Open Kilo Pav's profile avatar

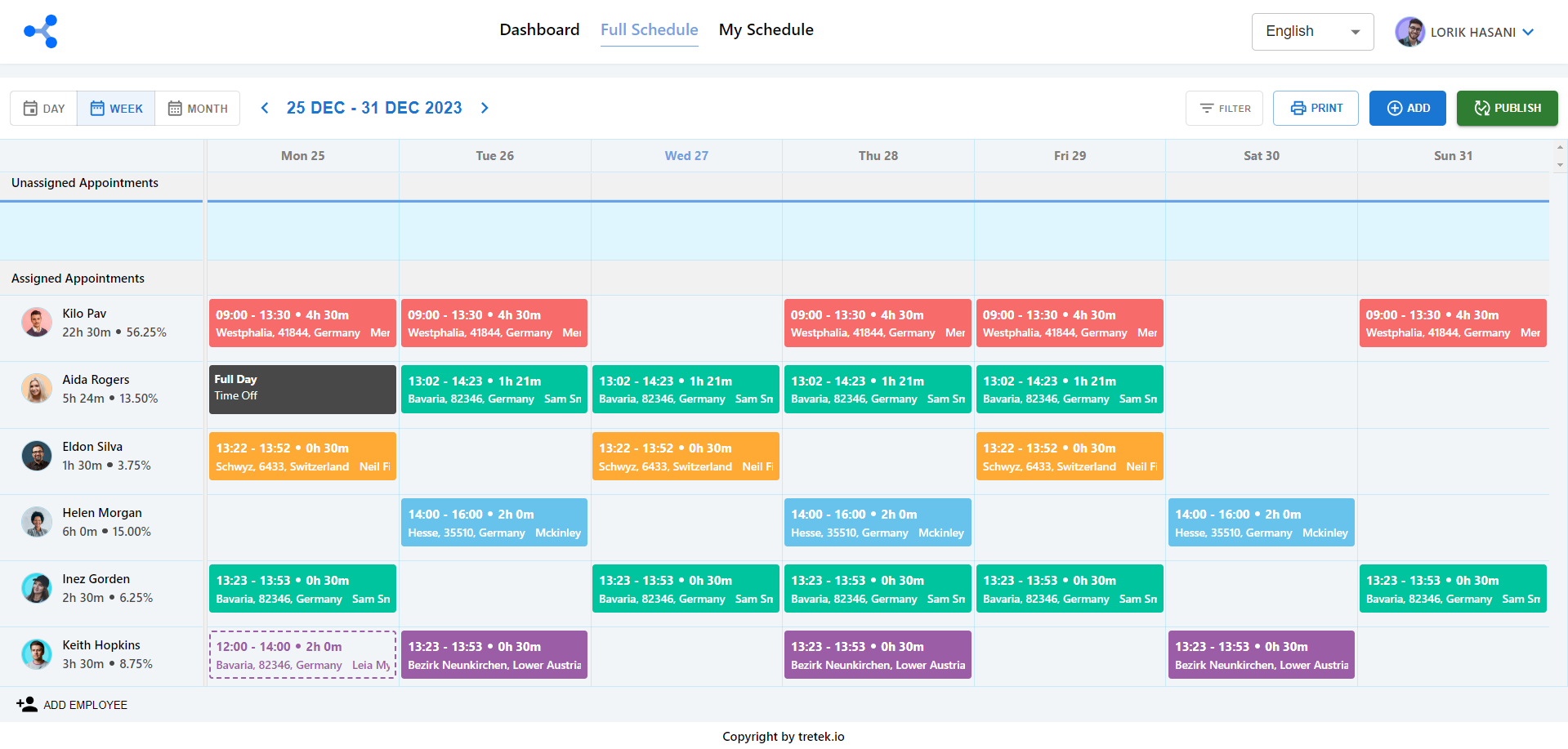[37, 323]
